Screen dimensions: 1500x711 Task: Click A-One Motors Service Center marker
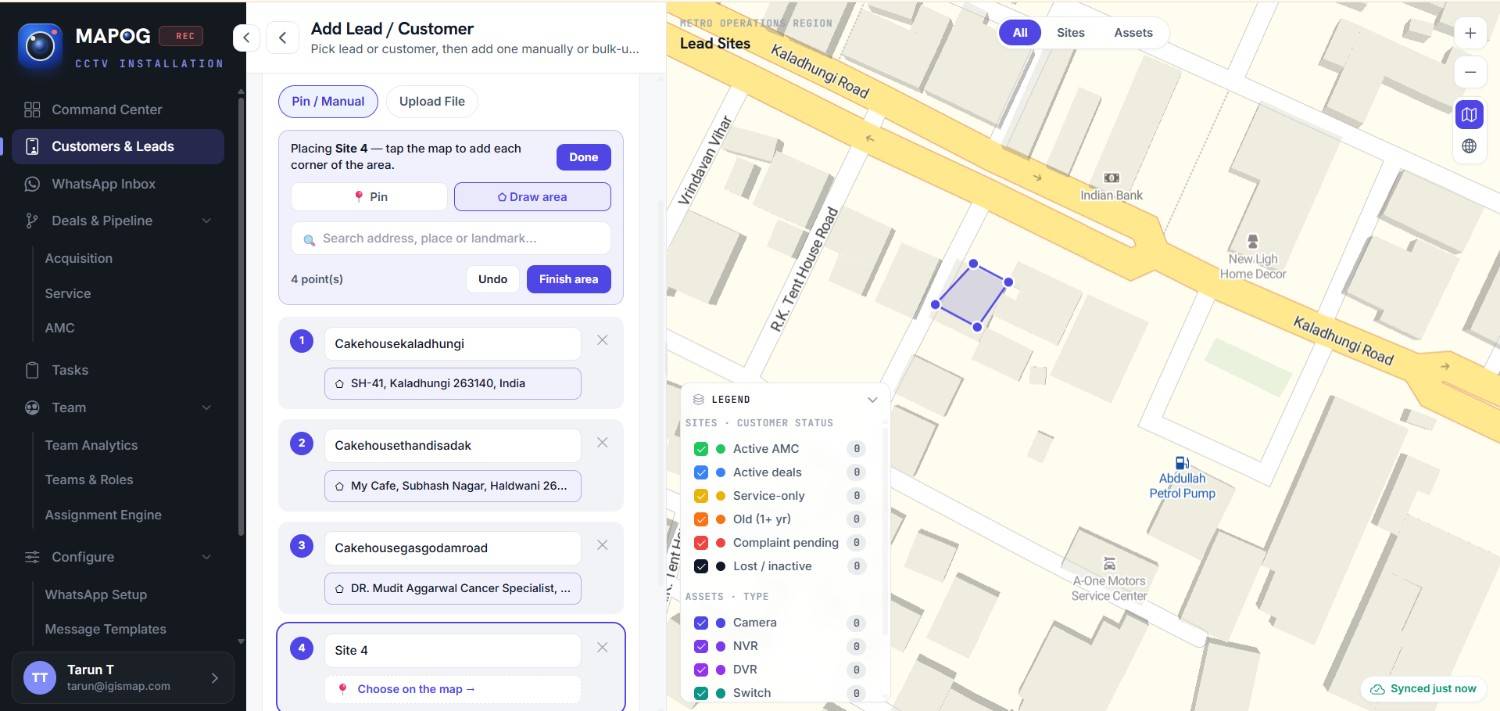1109,564
